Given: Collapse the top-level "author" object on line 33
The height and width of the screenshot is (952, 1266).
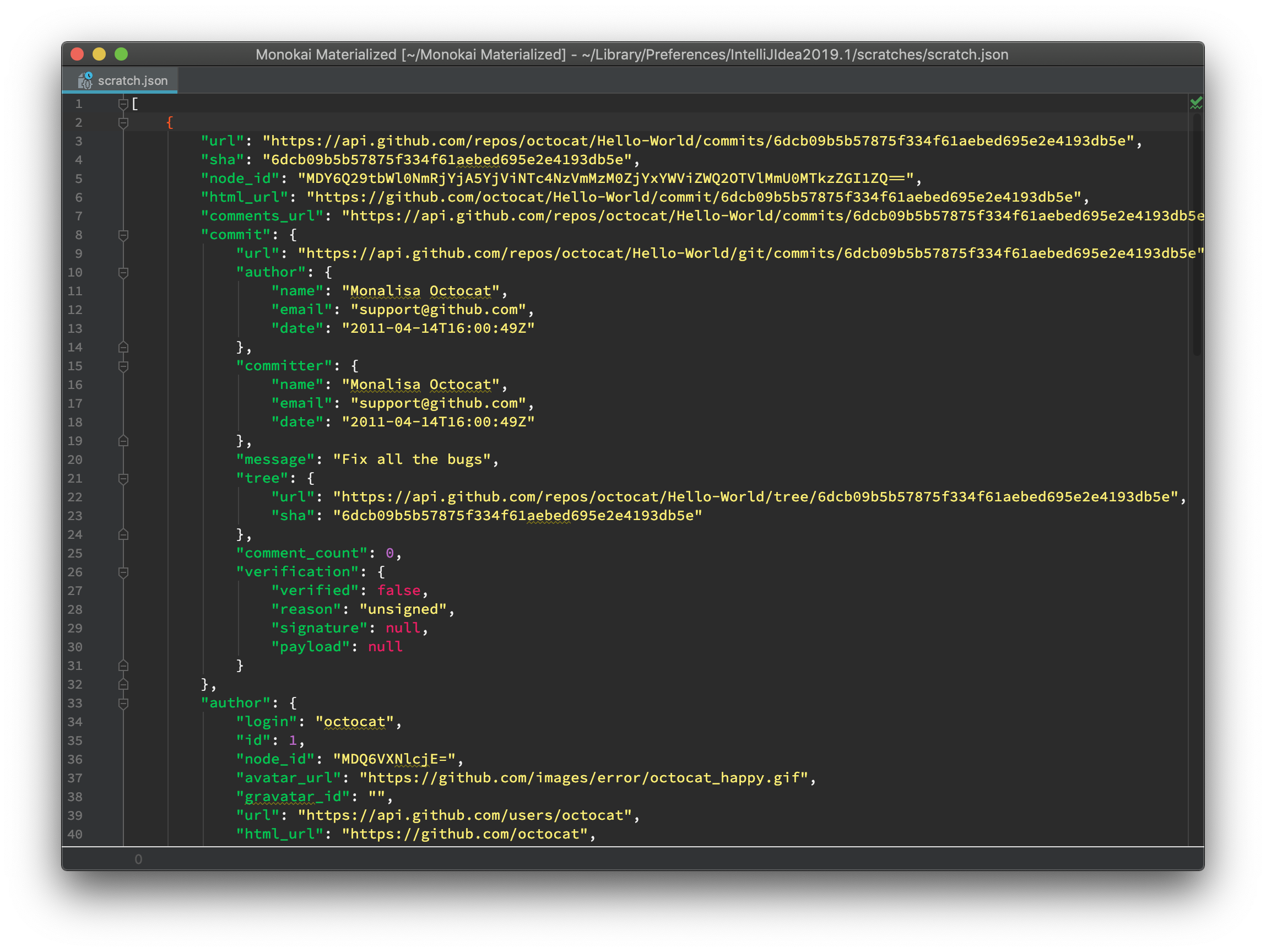Looking at the screenshot, I should click(x=123, y=704).
